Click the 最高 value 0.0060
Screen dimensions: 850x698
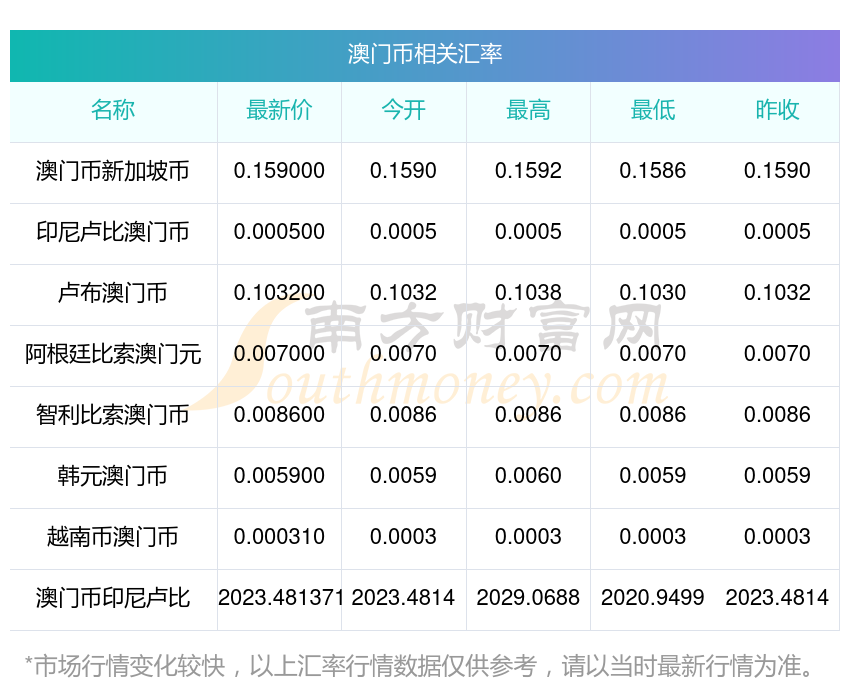[528, 476]
